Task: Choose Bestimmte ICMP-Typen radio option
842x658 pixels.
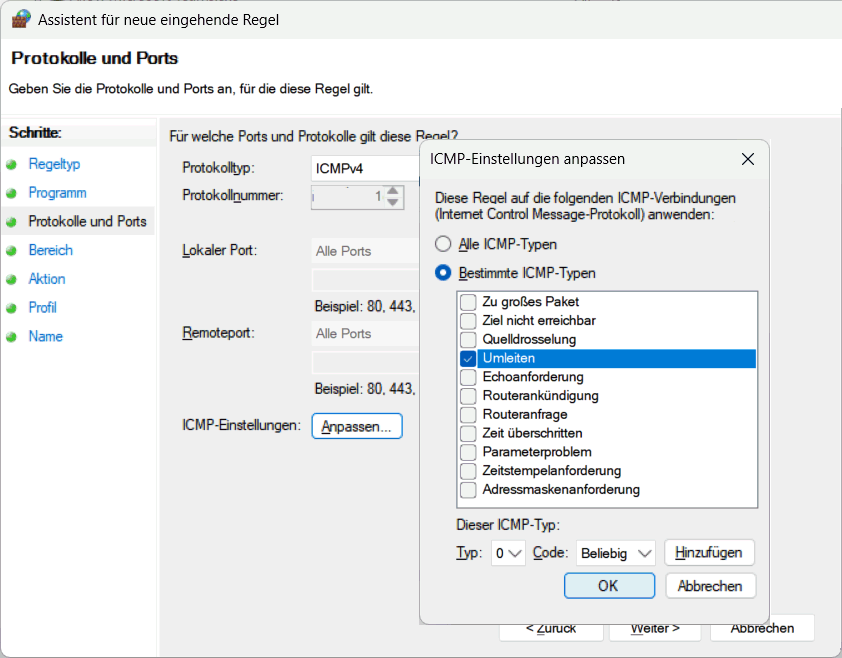Action: pyautogui.click(x=442, y=273)
